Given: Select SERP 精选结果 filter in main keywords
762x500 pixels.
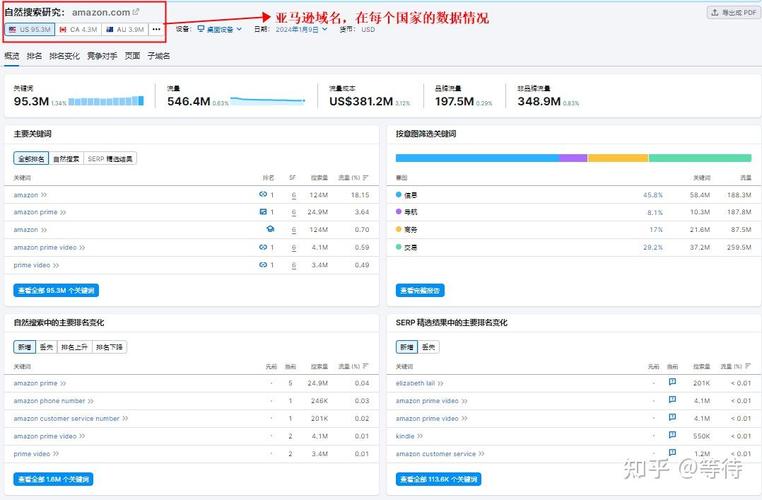Looking at the screenshot, I should 110,159.
